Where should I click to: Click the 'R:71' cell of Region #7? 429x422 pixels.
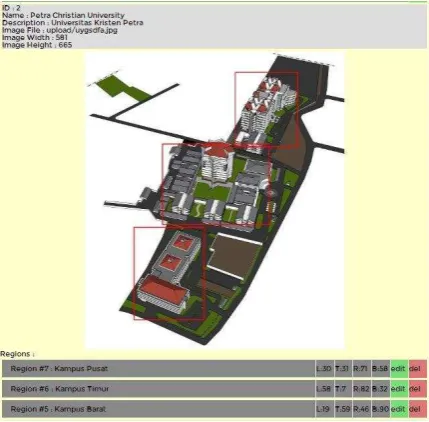point(362,369)
